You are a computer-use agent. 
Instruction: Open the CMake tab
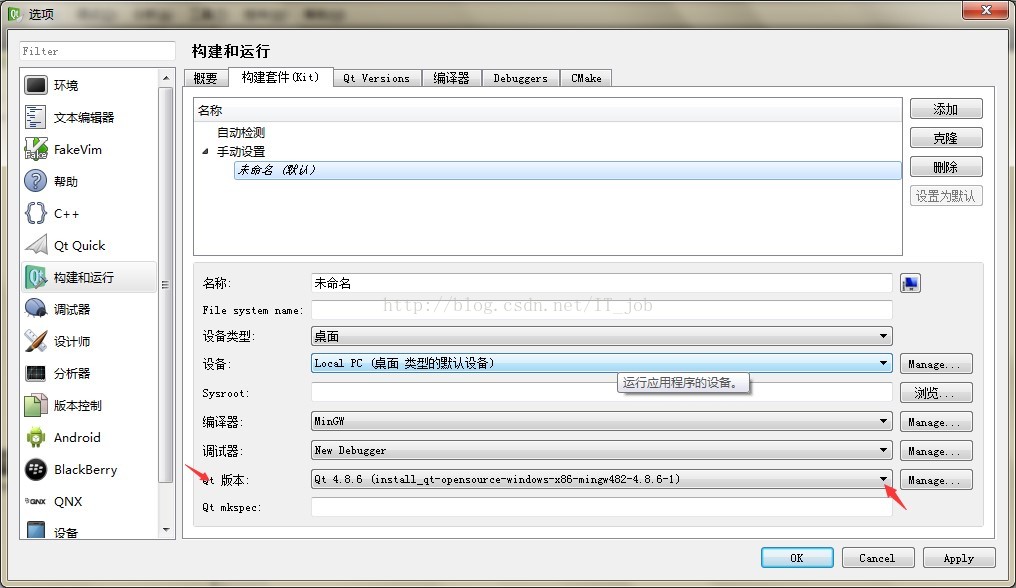586,78
